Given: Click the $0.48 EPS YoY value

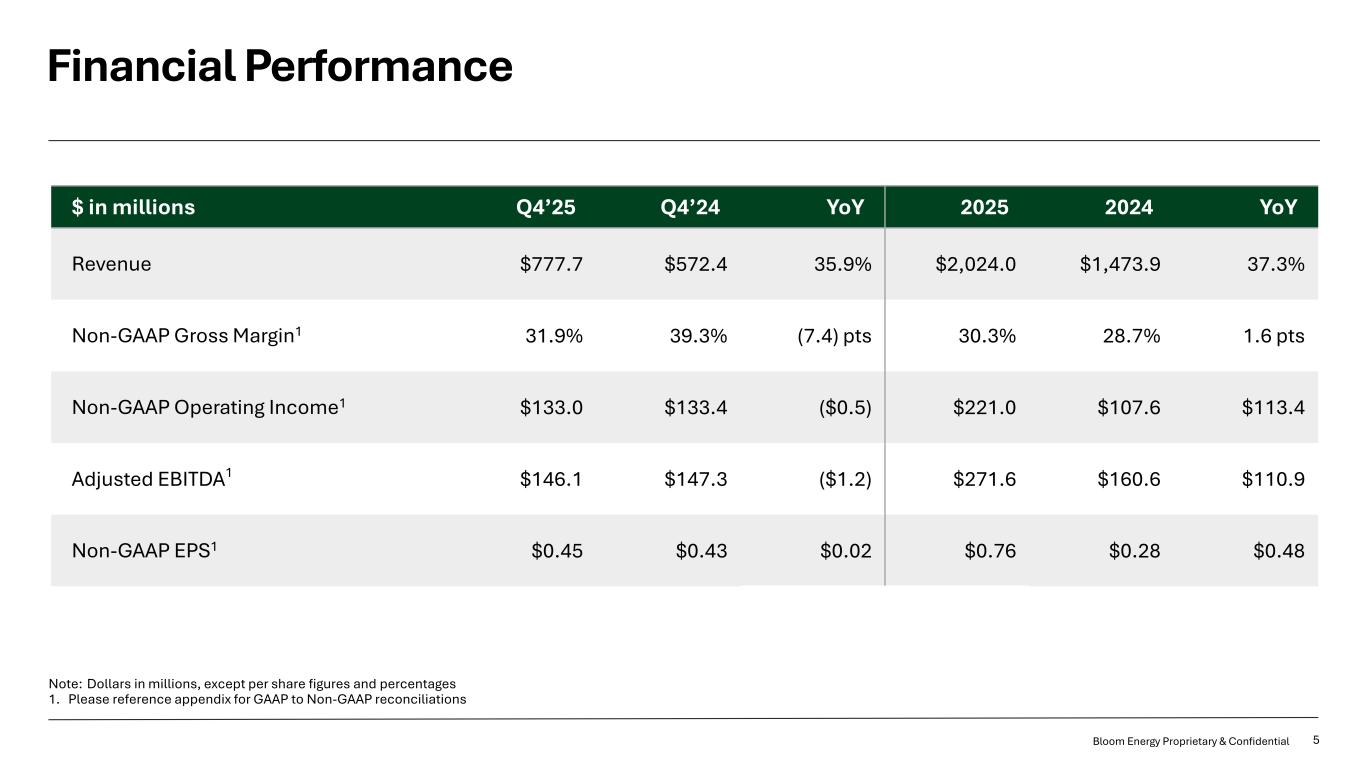Looking at the screenshot, I should pos(1279,550).
